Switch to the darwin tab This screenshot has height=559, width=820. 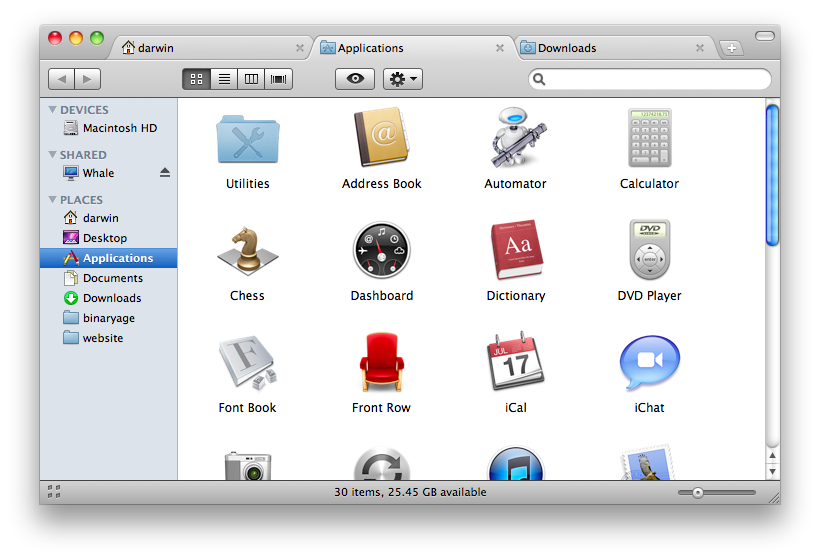pyautogui.click(x=209, y=48)
